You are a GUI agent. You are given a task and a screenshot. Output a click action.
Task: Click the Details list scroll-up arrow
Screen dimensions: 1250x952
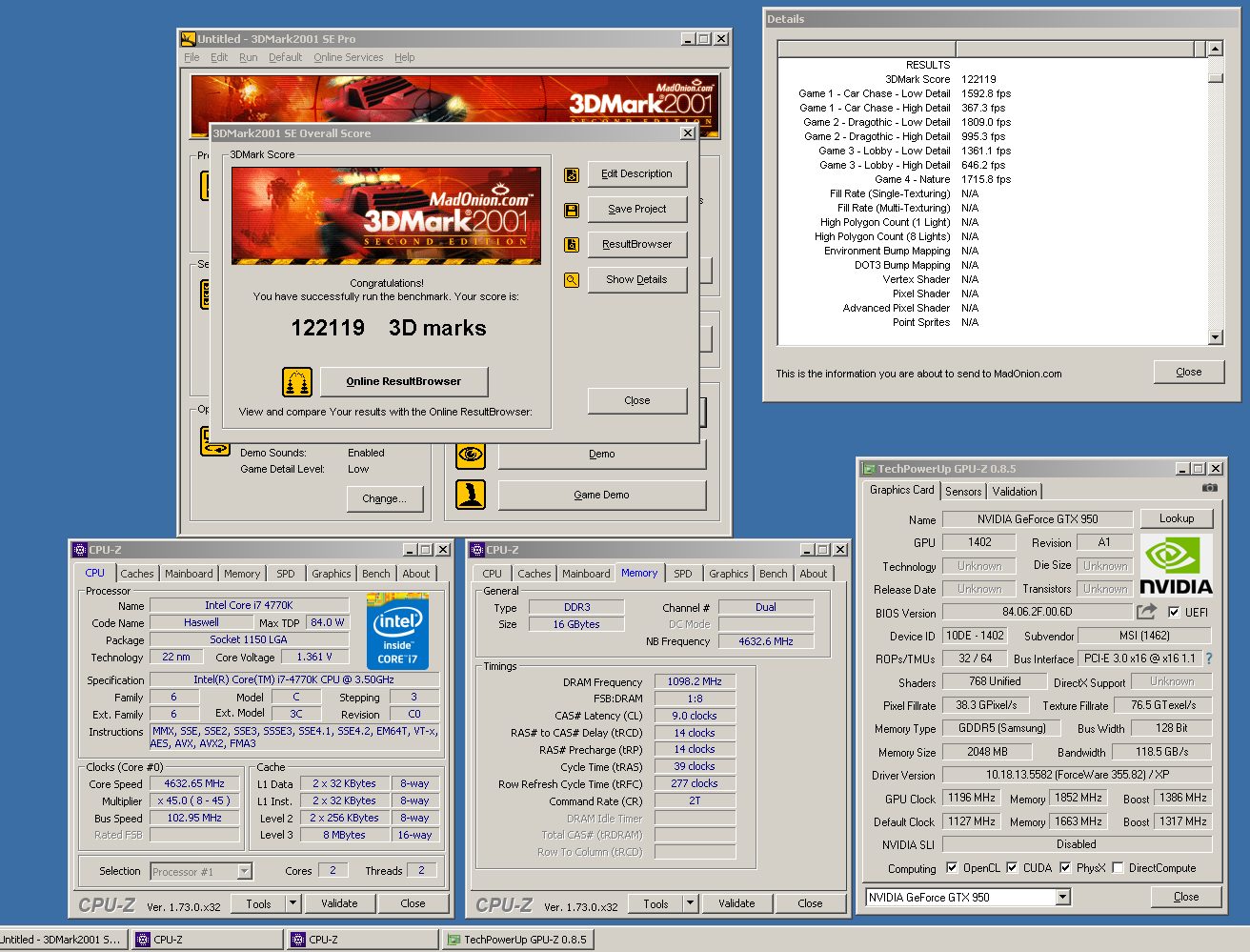point(1215,49)
